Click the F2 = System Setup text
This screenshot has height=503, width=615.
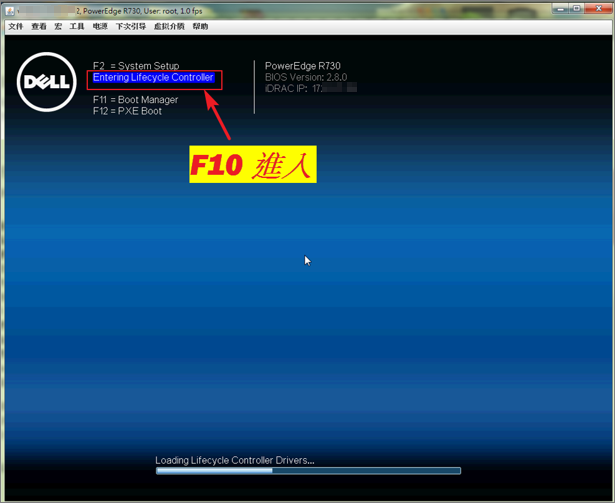coord(136,66)
